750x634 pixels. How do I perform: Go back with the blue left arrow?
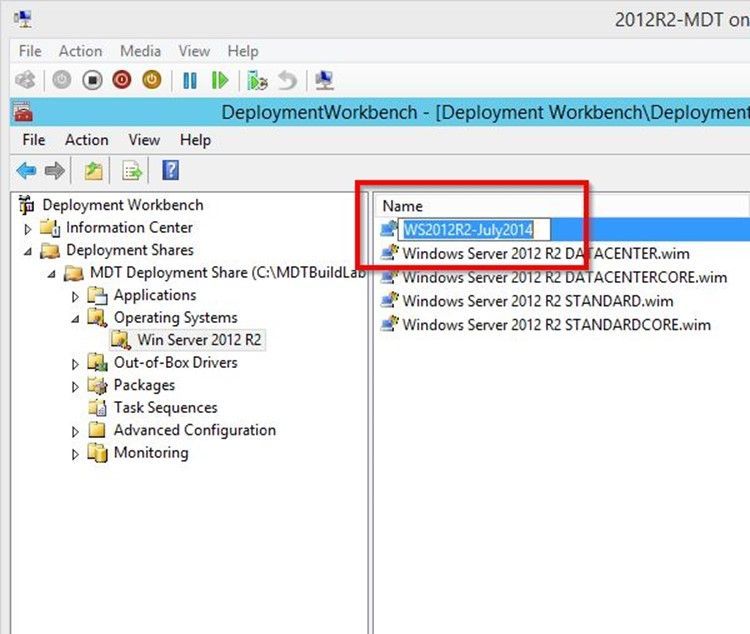(26, 170)
